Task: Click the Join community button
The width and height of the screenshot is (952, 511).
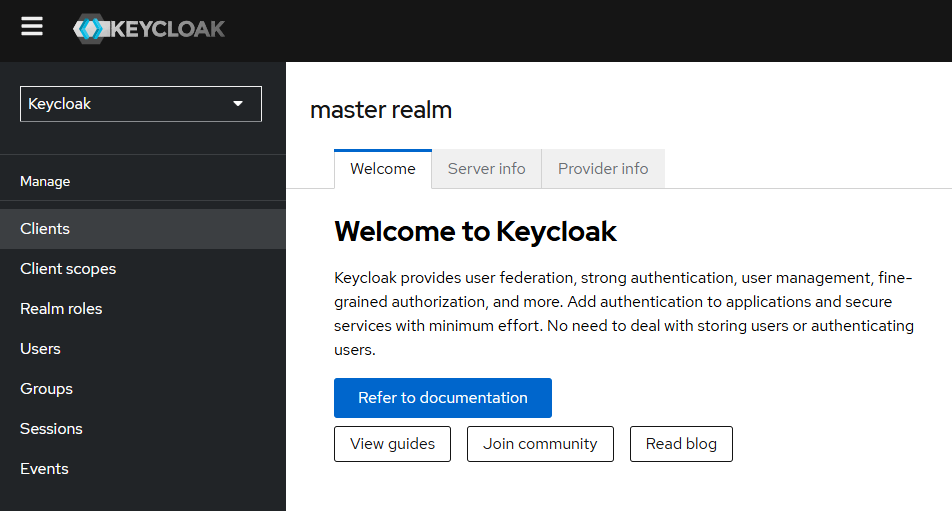Action: pyautogui.click(x=540, y=444)
